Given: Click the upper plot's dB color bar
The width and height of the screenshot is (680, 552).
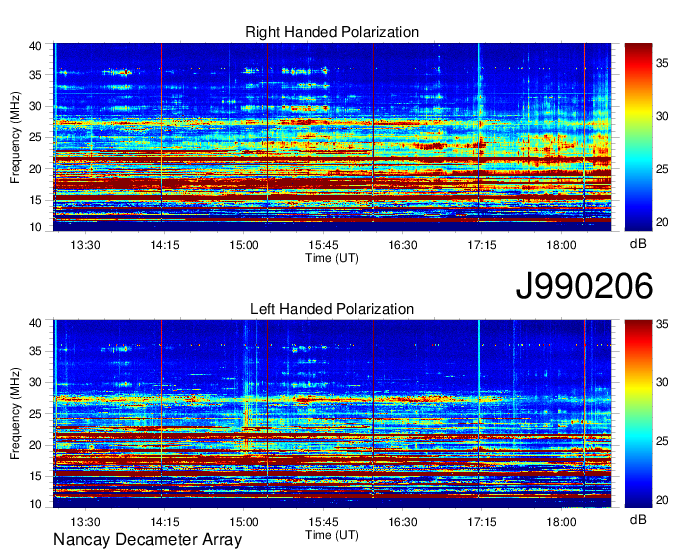Looking at the screenshot, I should tap(638, 137).
